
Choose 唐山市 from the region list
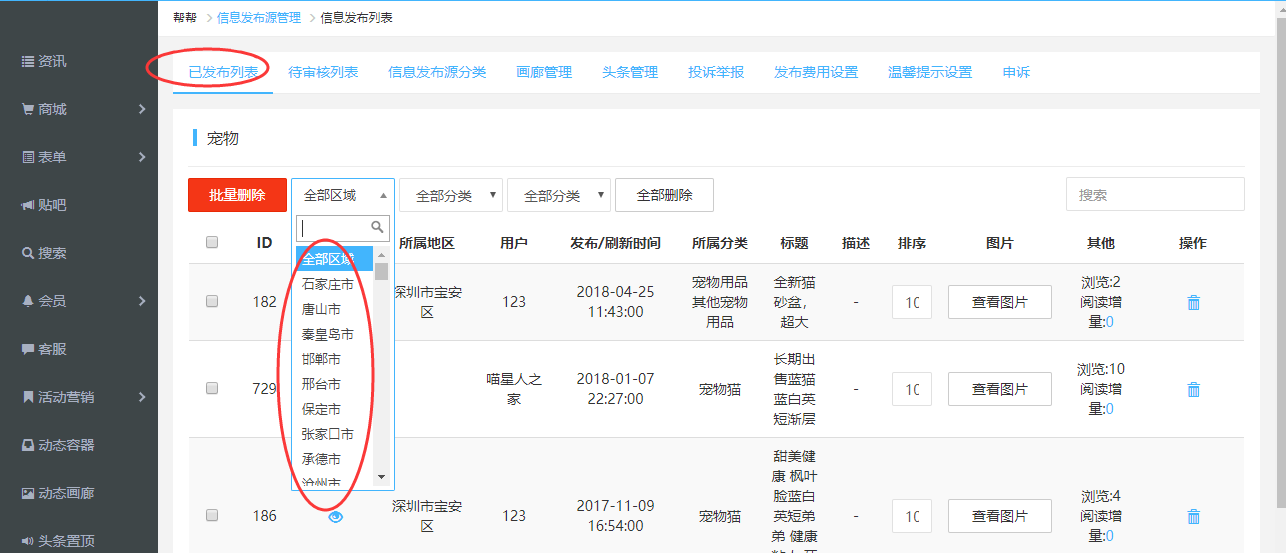tap(321, 309)
